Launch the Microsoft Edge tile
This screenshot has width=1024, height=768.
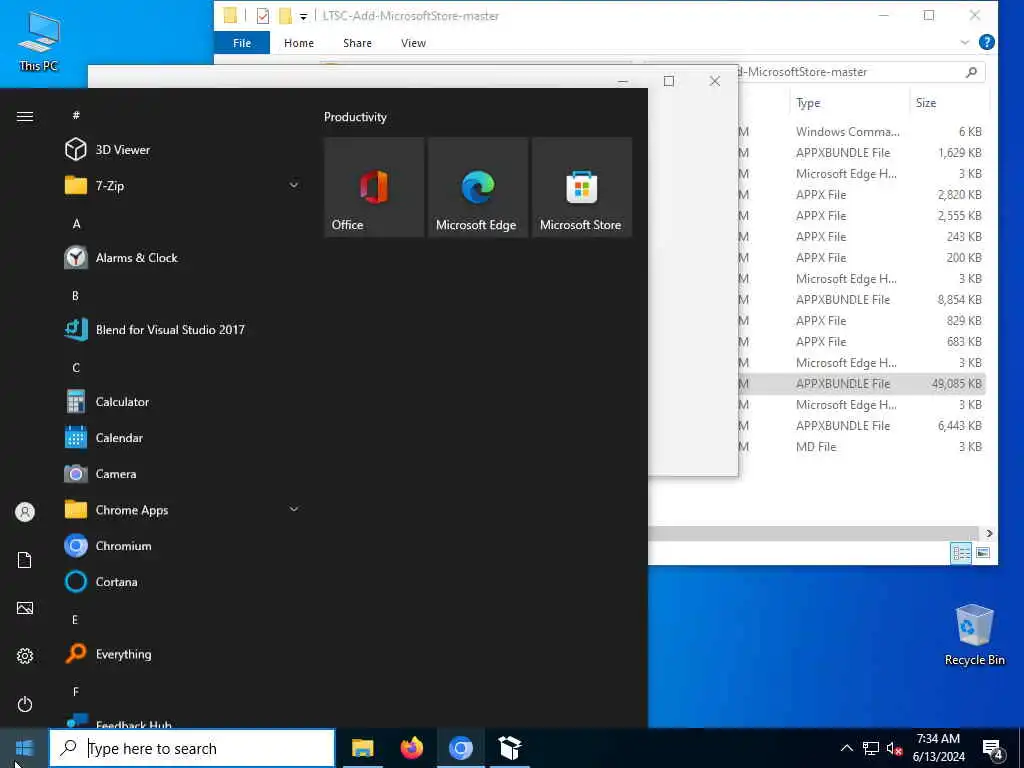pos(477,187)
